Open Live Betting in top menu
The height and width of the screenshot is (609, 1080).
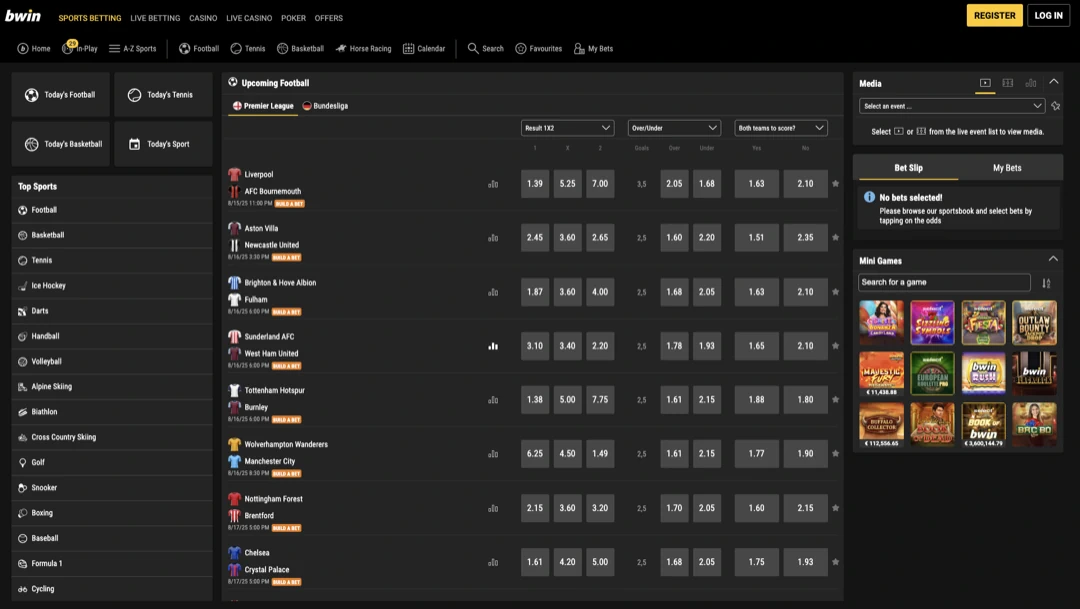click(155, 18)
